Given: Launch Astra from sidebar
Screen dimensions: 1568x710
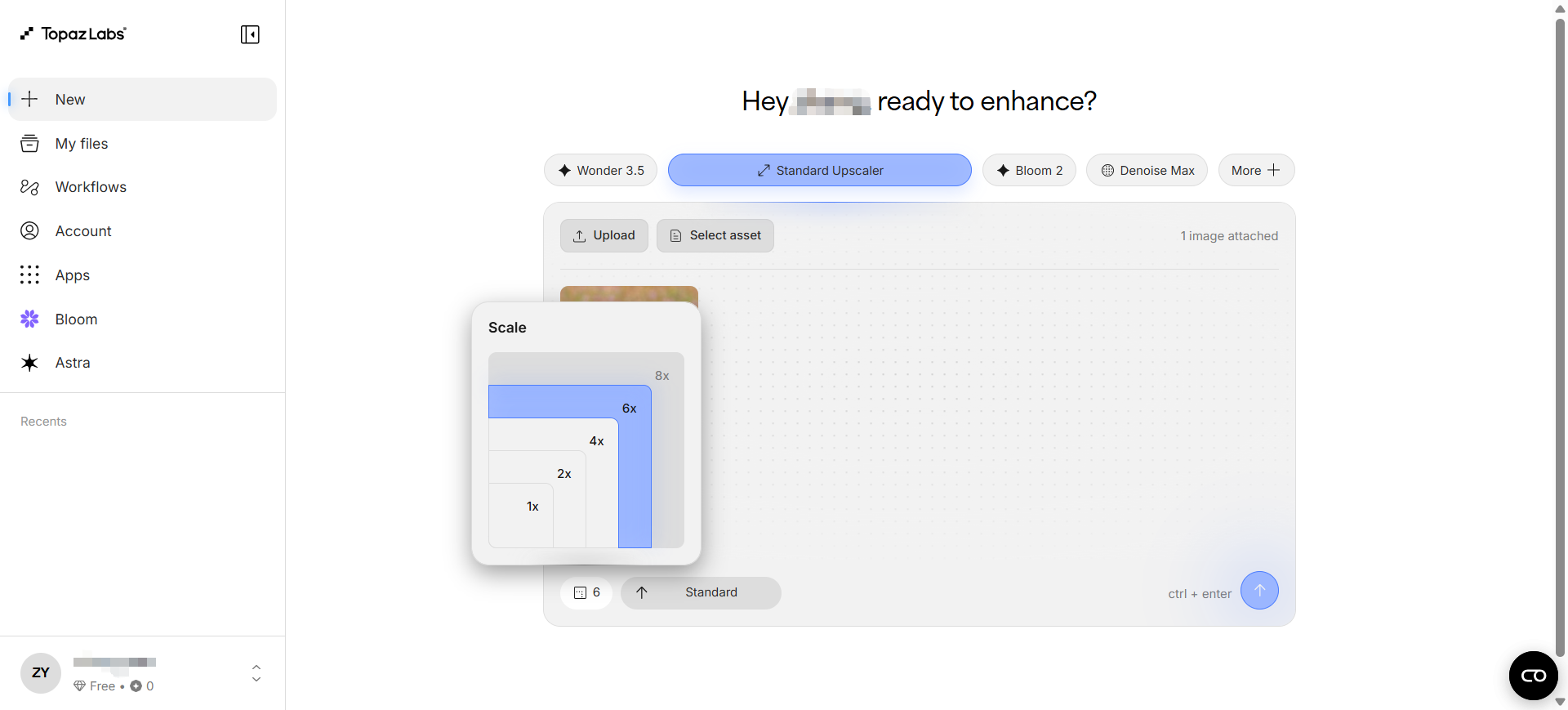Looking at the screenshot, I should 142,363.
